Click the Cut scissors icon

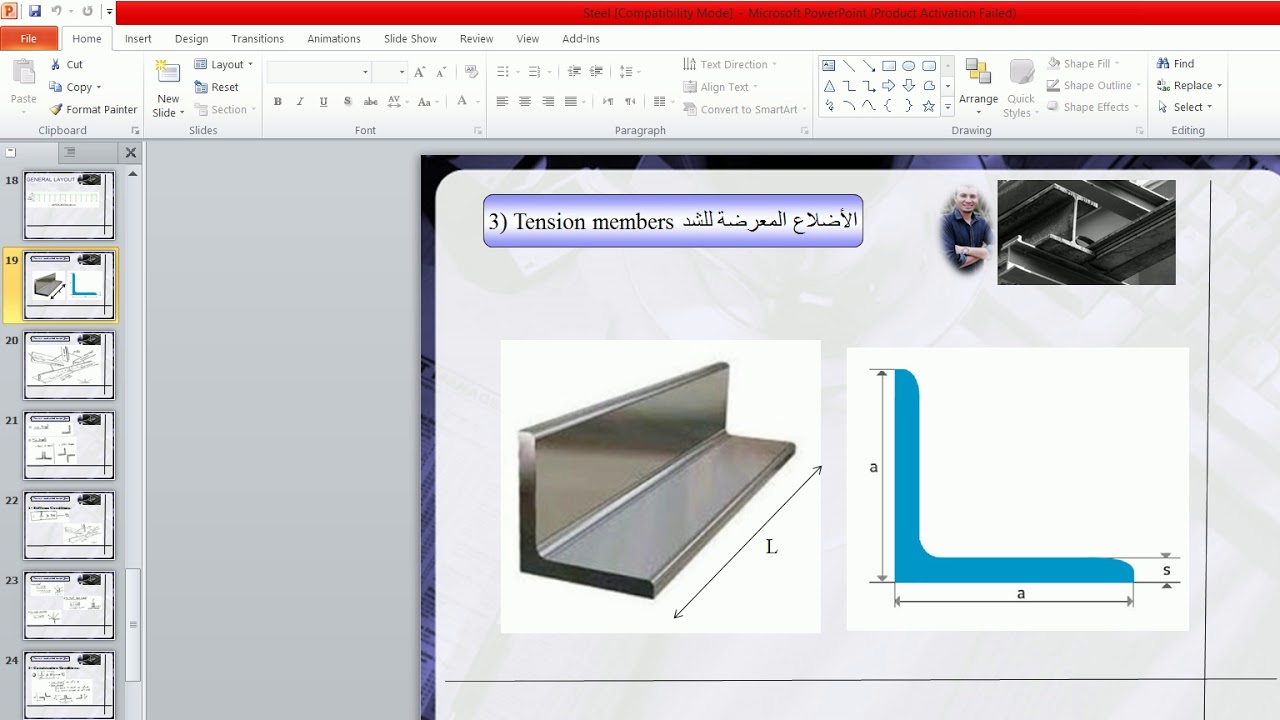click(x=55, y=64)
